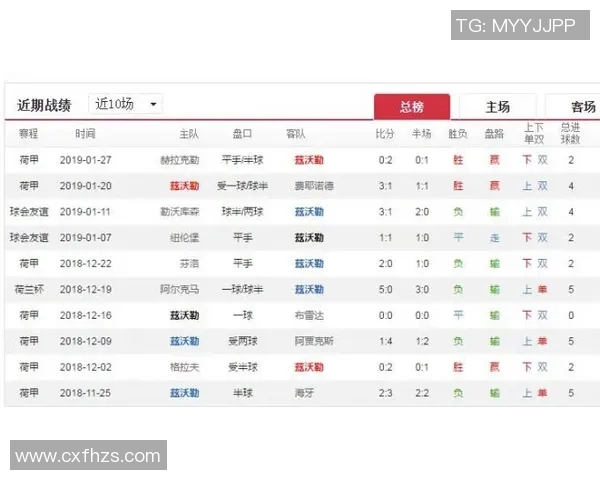Click total goals 0 in the 布雷达 row
This screenshot has width=600, height=480.
[571, 315]
